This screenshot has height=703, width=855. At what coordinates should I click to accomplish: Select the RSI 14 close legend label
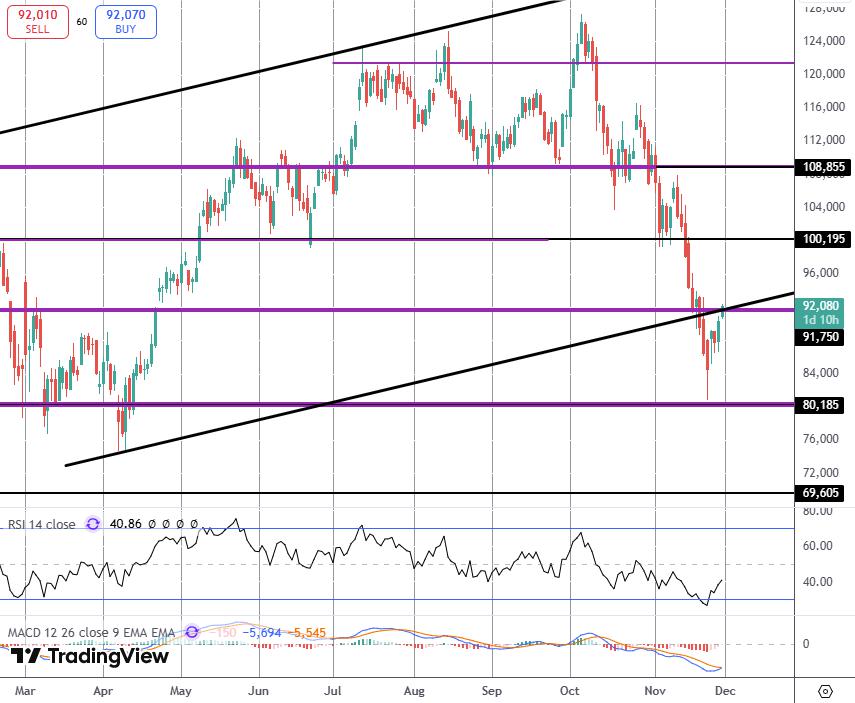click(x=41, y=524)
